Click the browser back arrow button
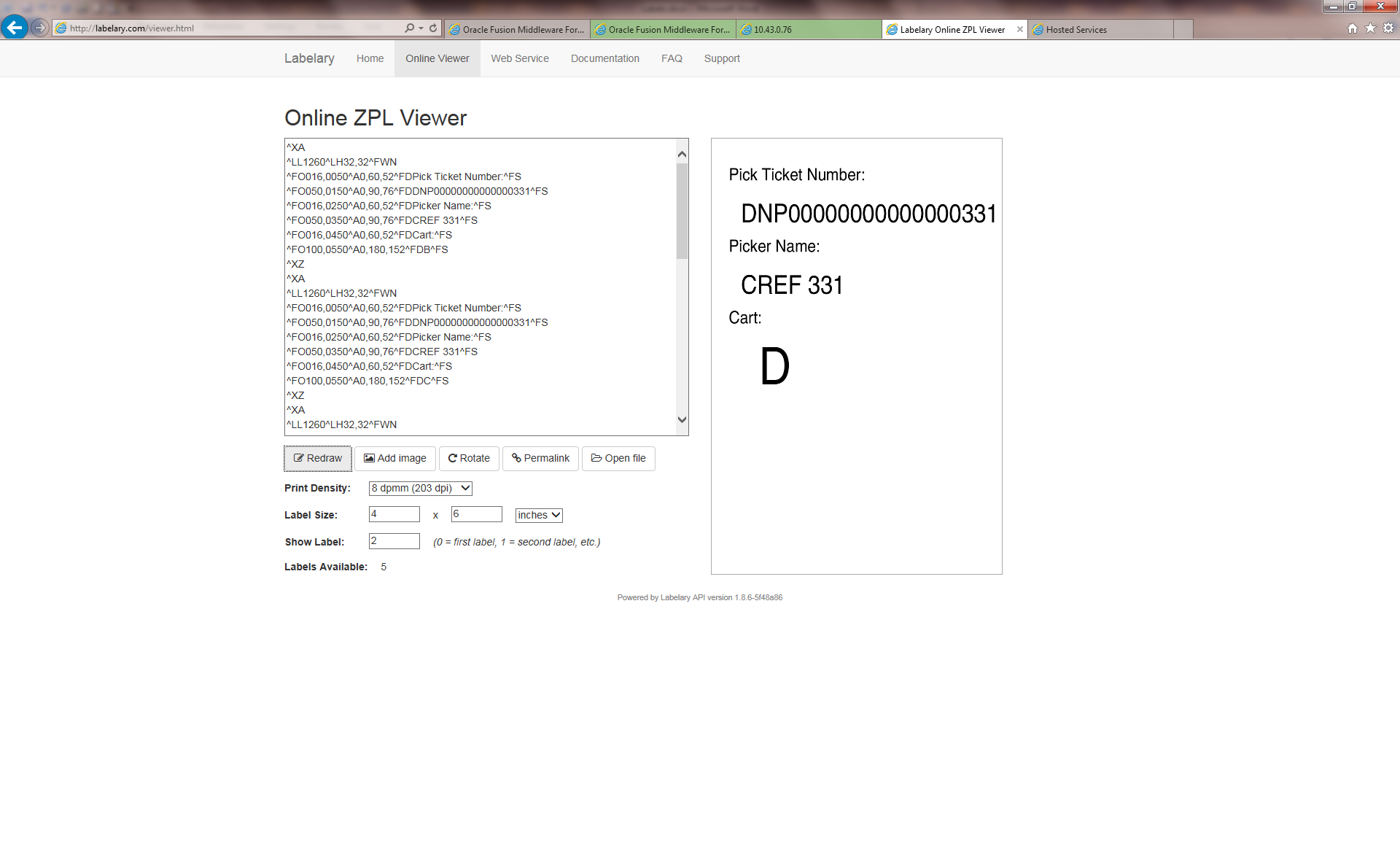 [x=14, y=28]
